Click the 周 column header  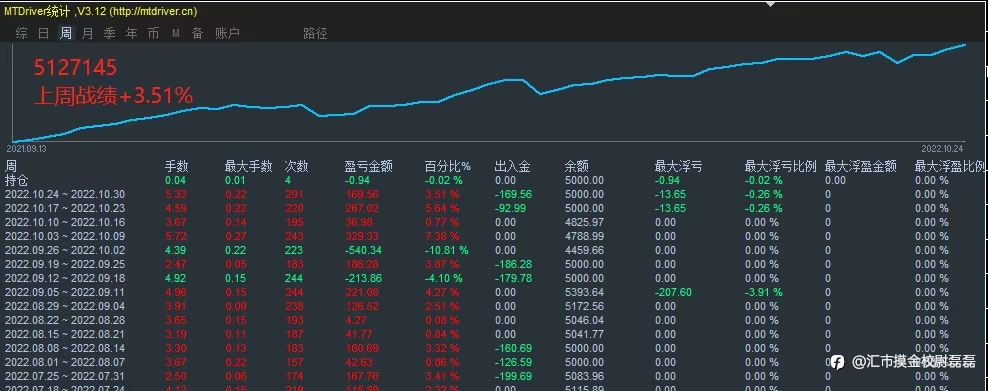click(11, 166)
